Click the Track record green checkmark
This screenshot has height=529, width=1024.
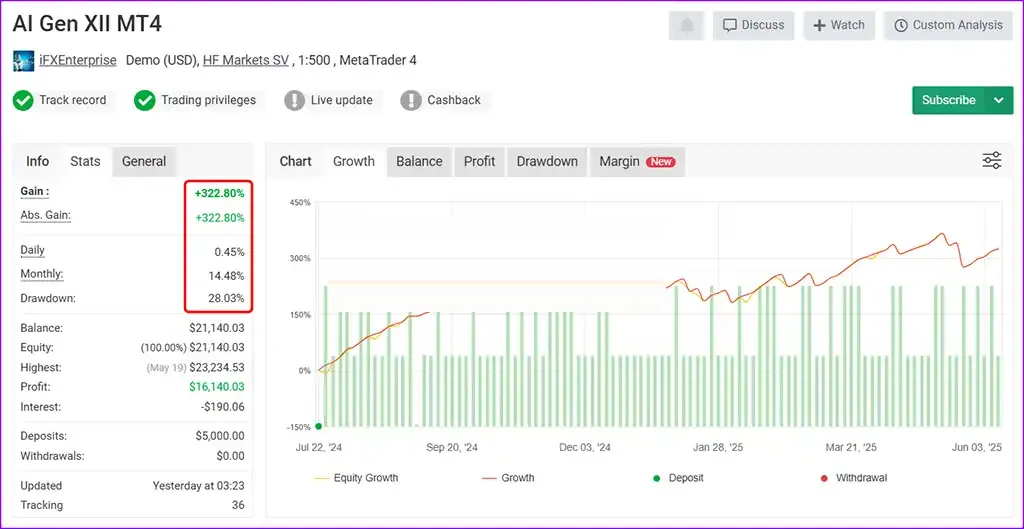tap(23, 101)
